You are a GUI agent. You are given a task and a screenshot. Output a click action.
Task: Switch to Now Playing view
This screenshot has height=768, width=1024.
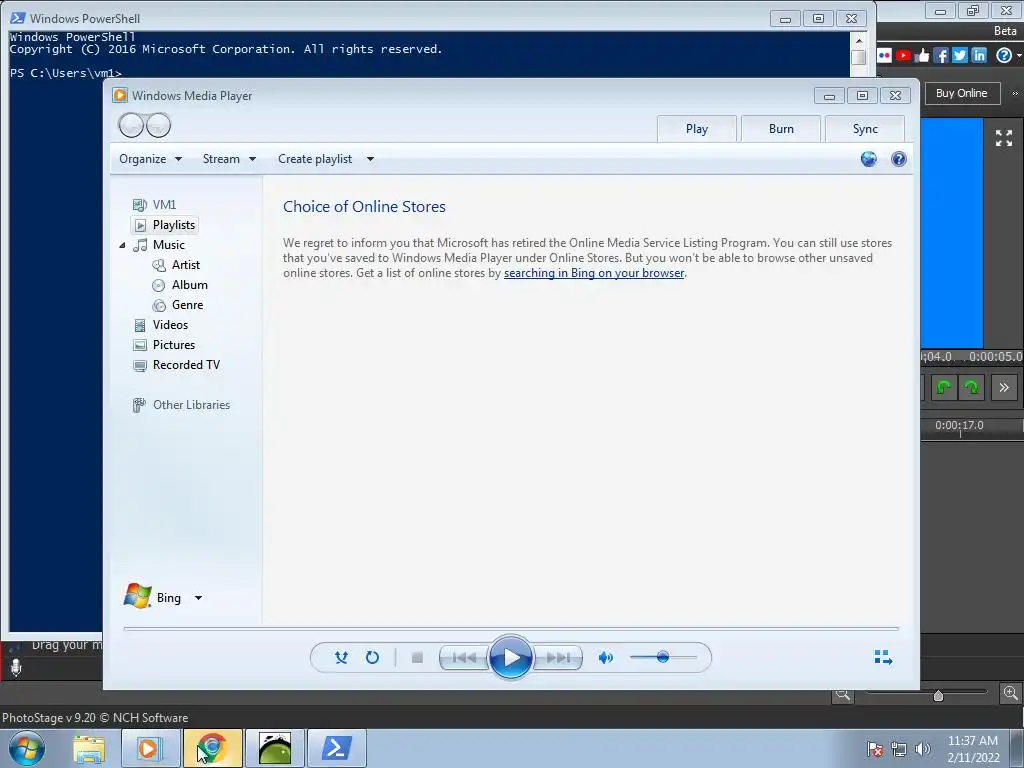point(883,657)
